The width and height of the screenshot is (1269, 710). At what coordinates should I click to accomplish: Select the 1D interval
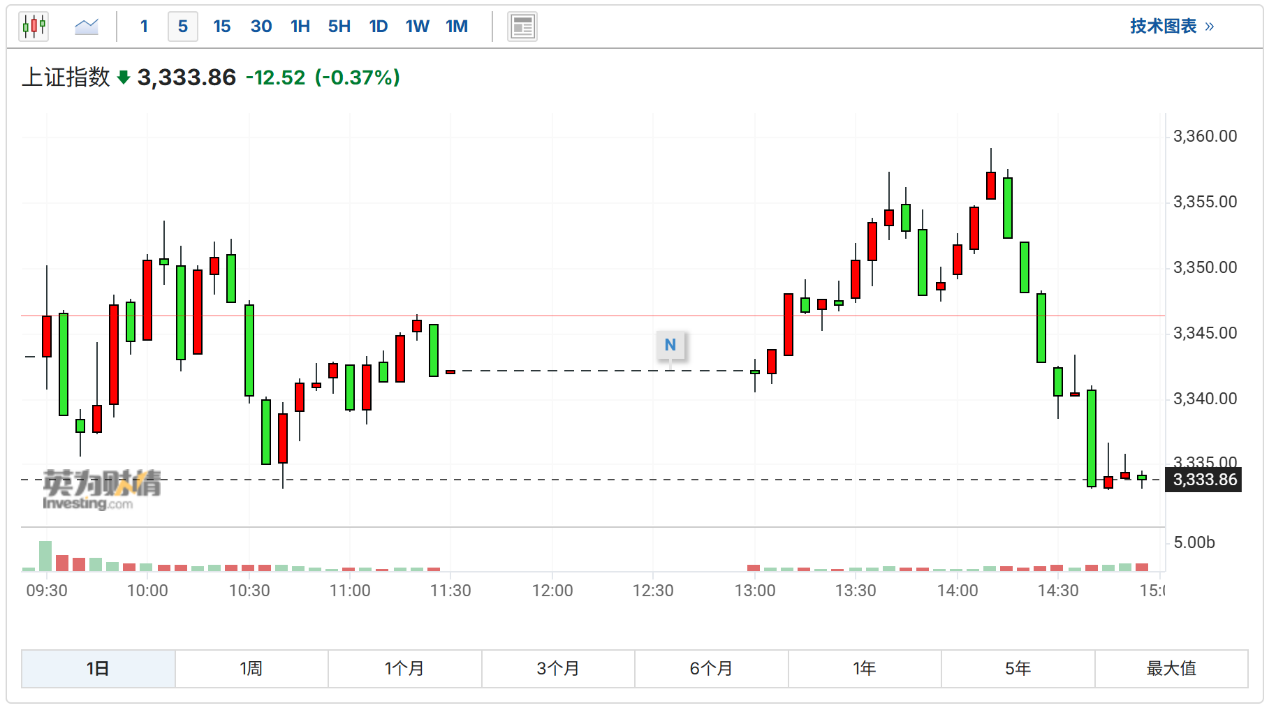[378, 27]
